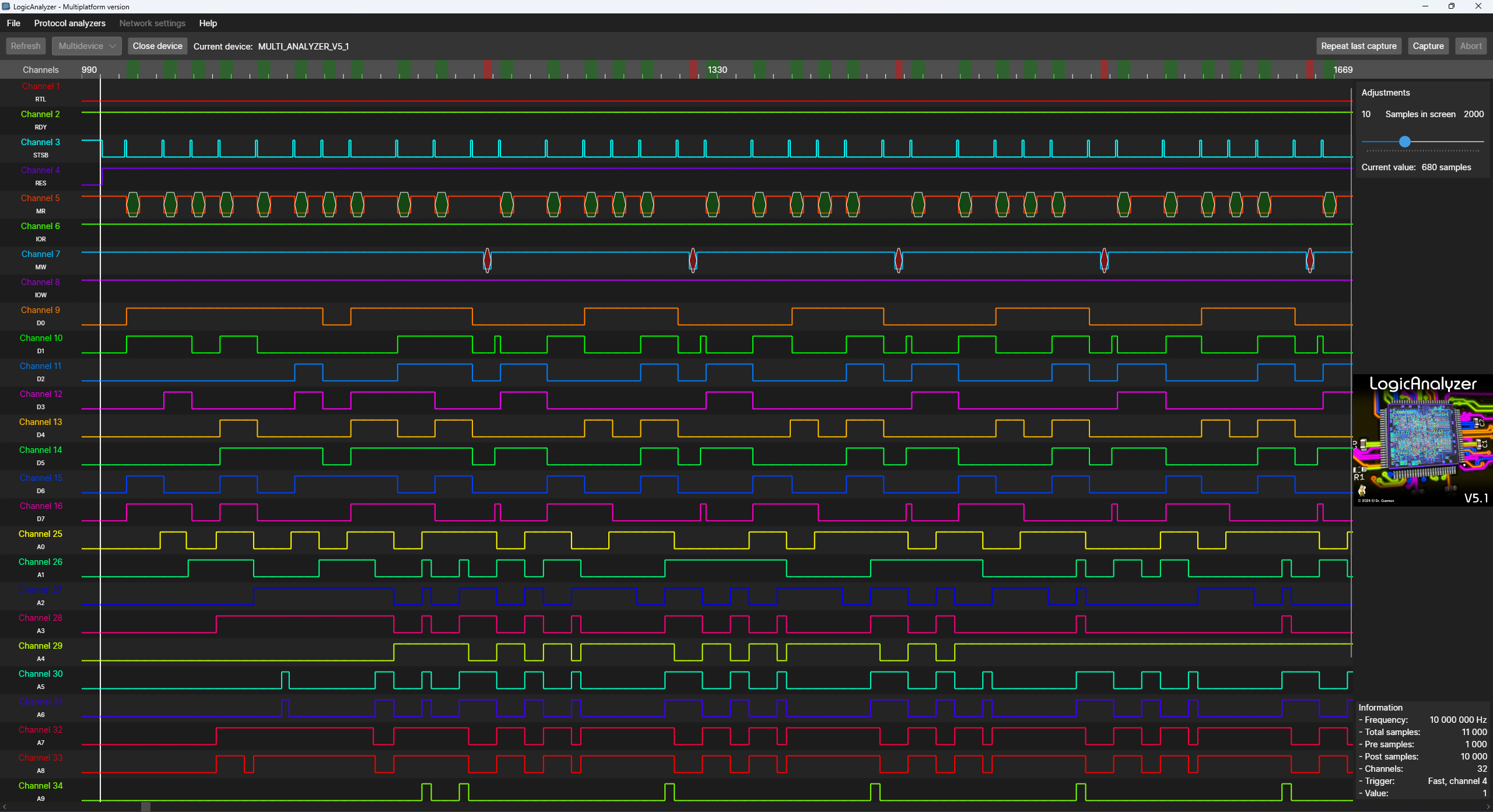Select Channel 16 D7 label
The height and width of the screenshot is (812, 1493).
click(41, 512)
